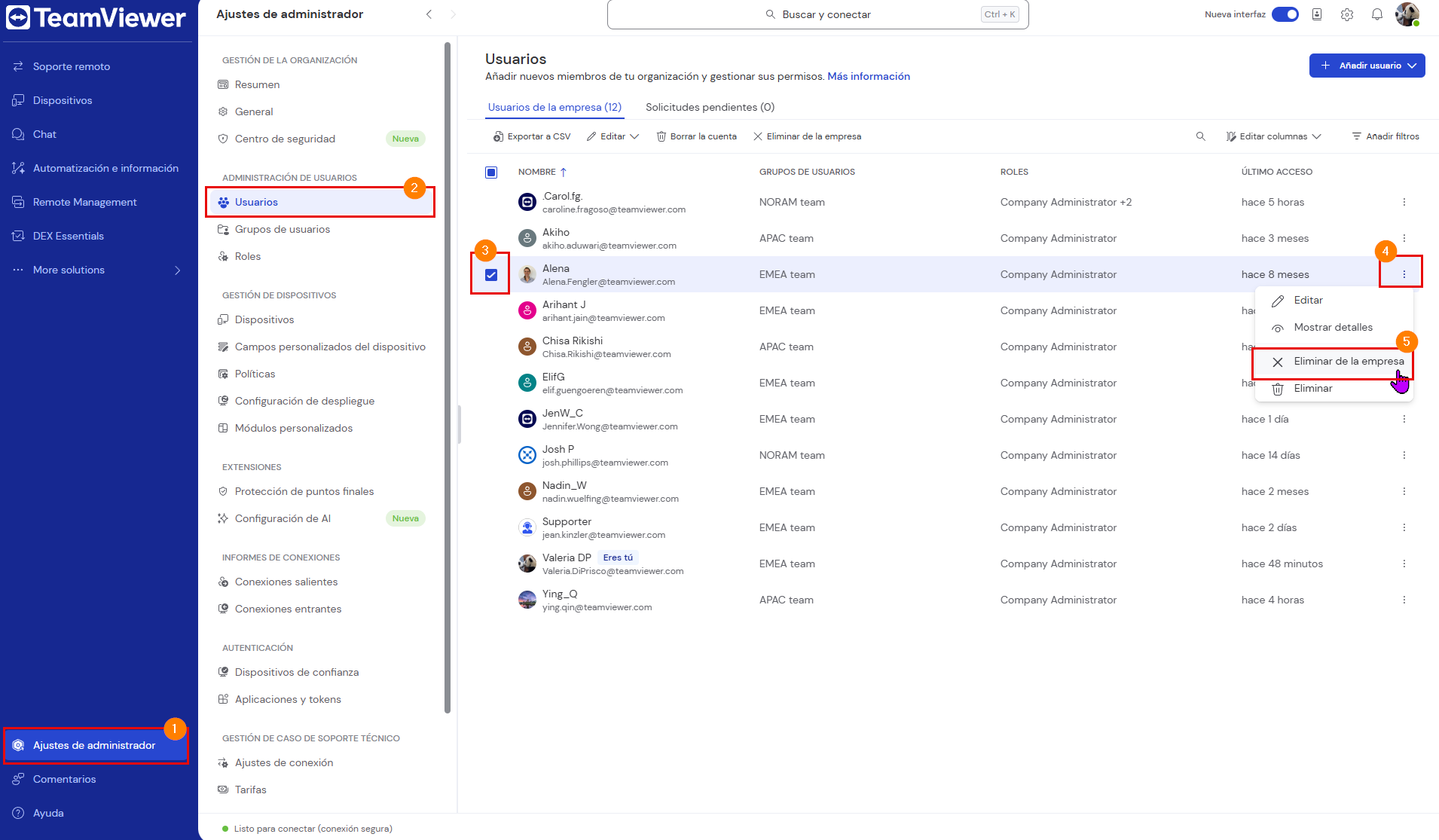Open options menu for Akiho
The width and height of the screenshot is (1439, 840).
click(1404, 238)
